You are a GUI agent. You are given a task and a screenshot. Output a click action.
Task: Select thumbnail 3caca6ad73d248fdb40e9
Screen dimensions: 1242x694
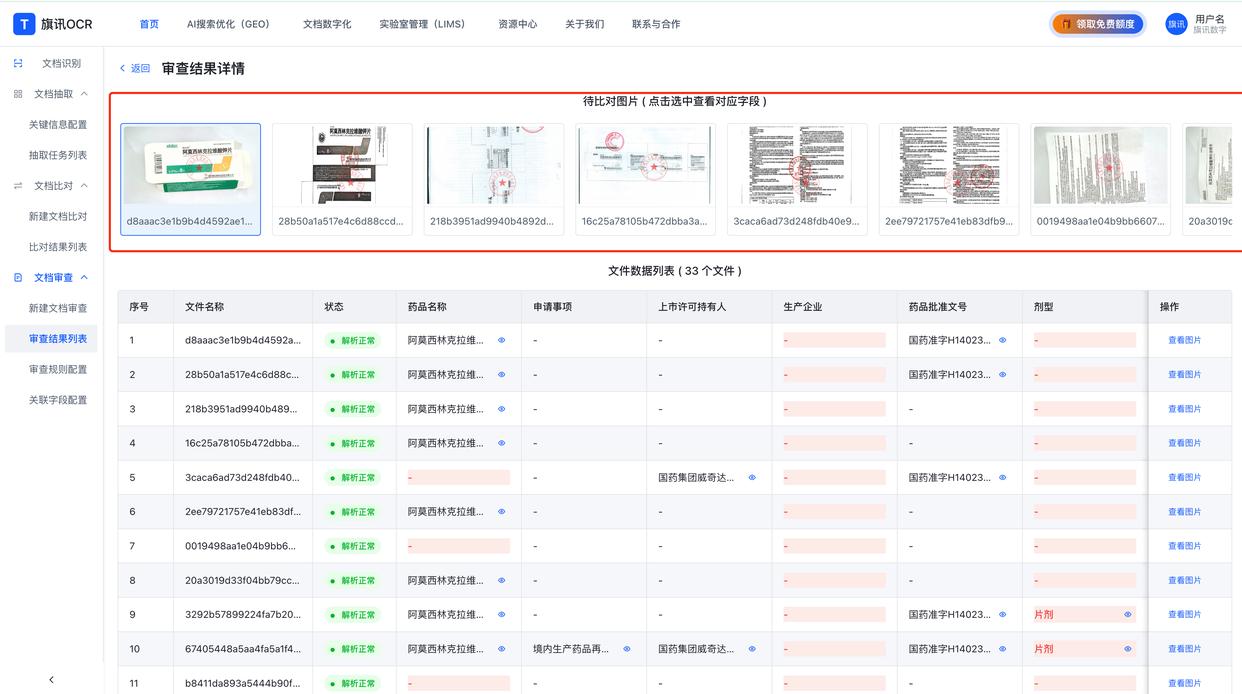coord(797,180)
